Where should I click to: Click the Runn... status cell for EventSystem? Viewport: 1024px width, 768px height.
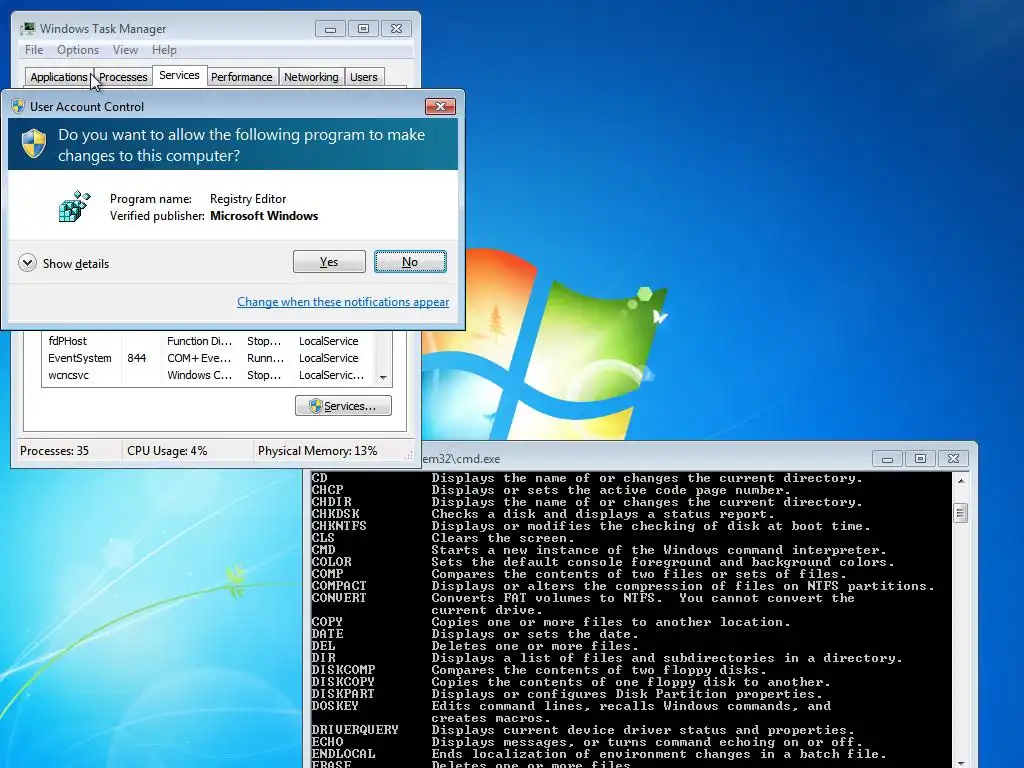[x=265, y=358]
